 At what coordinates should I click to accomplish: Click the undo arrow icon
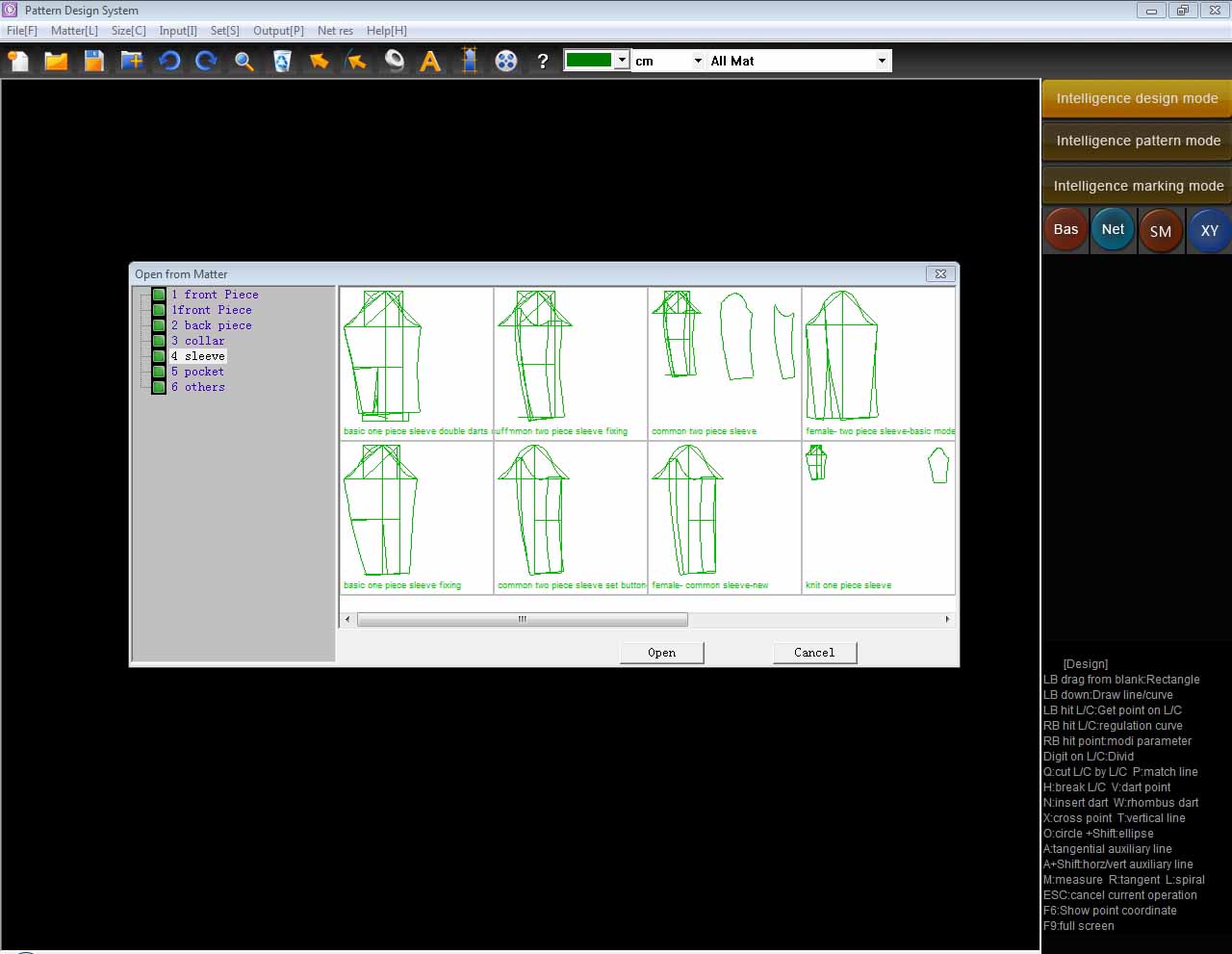169,62
